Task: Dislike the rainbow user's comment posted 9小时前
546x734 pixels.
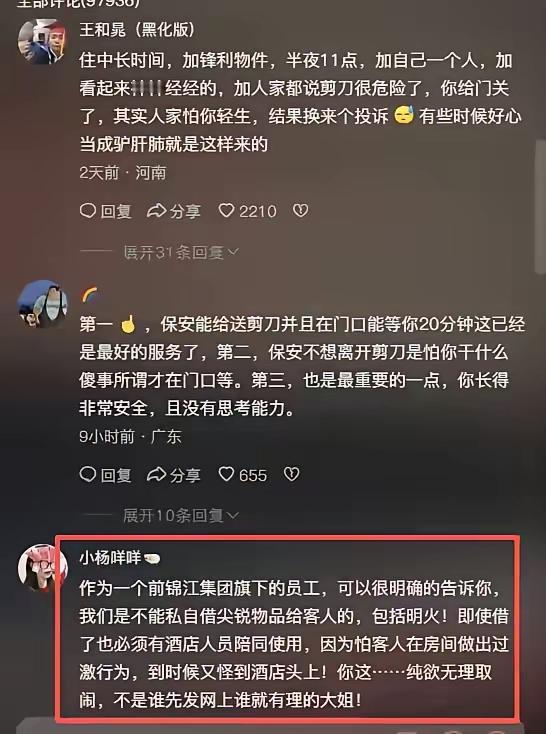Action: [x=292, y=475]
